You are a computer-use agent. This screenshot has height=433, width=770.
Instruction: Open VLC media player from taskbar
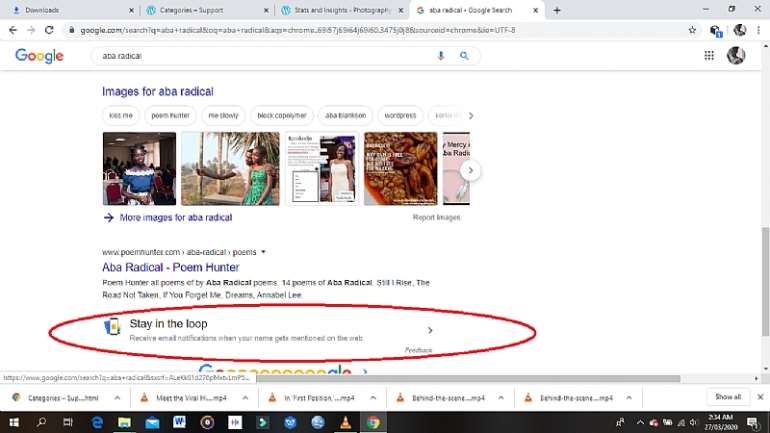coord(346,422)
